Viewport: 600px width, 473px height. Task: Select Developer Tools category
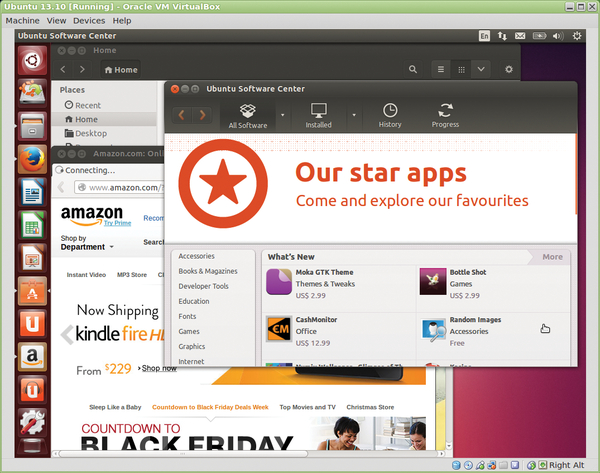(203, 286)
